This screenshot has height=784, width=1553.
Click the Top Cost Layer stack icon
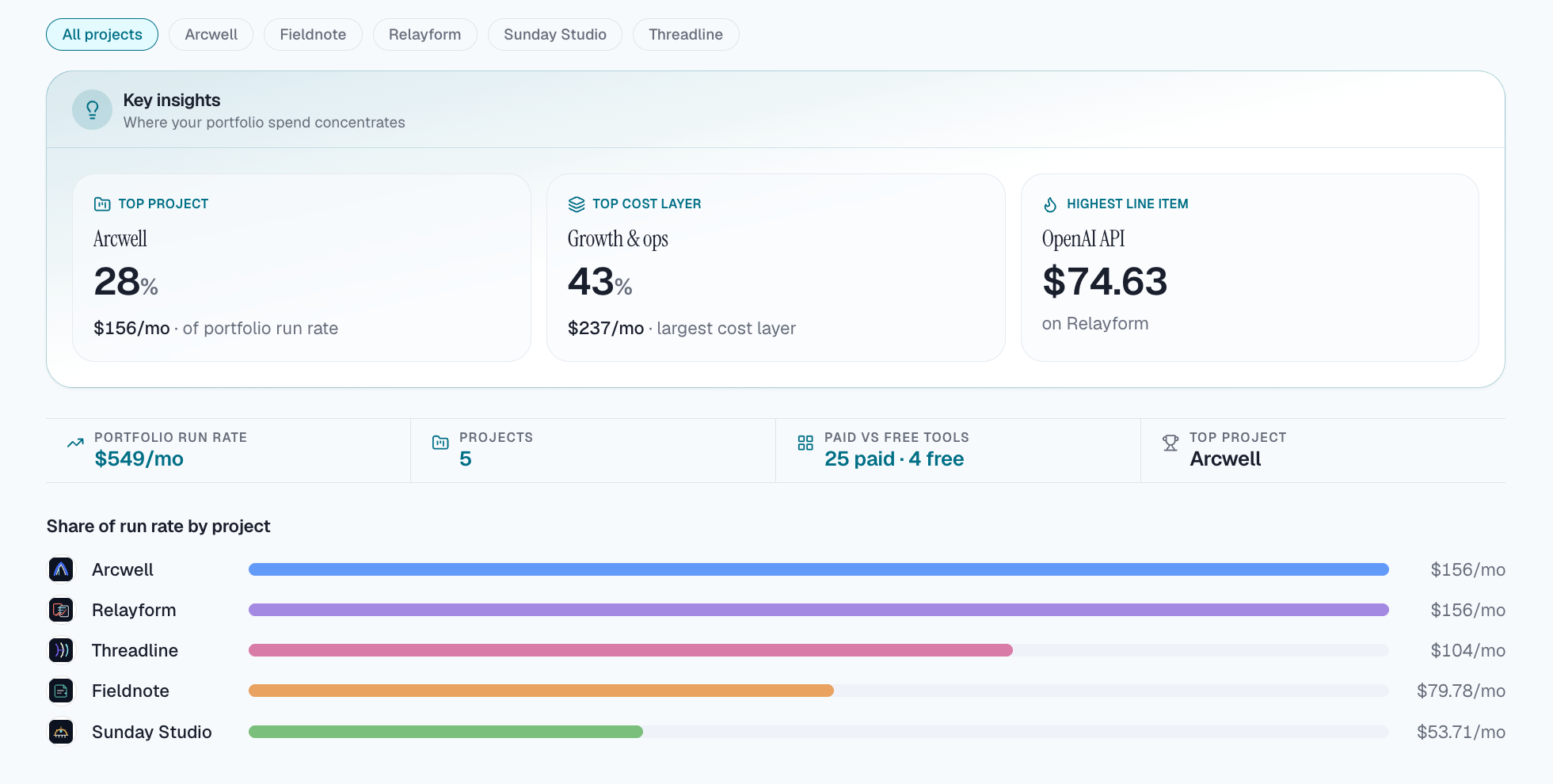pyautogui.click(x=577, y=204)
